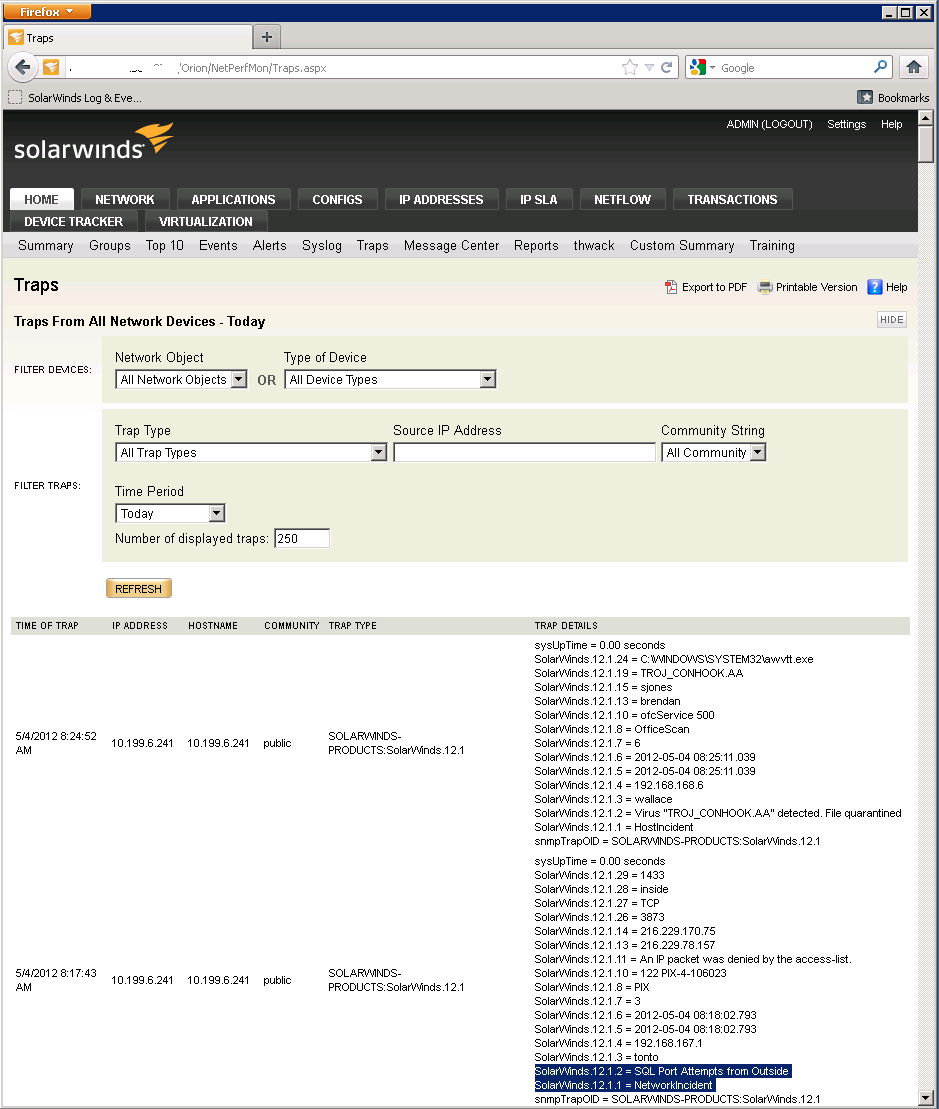Image resolution: width=939 pixels, height=1109 pixels.
Task: Open the APPLICATIONS tab
Action: coord(233,199)
